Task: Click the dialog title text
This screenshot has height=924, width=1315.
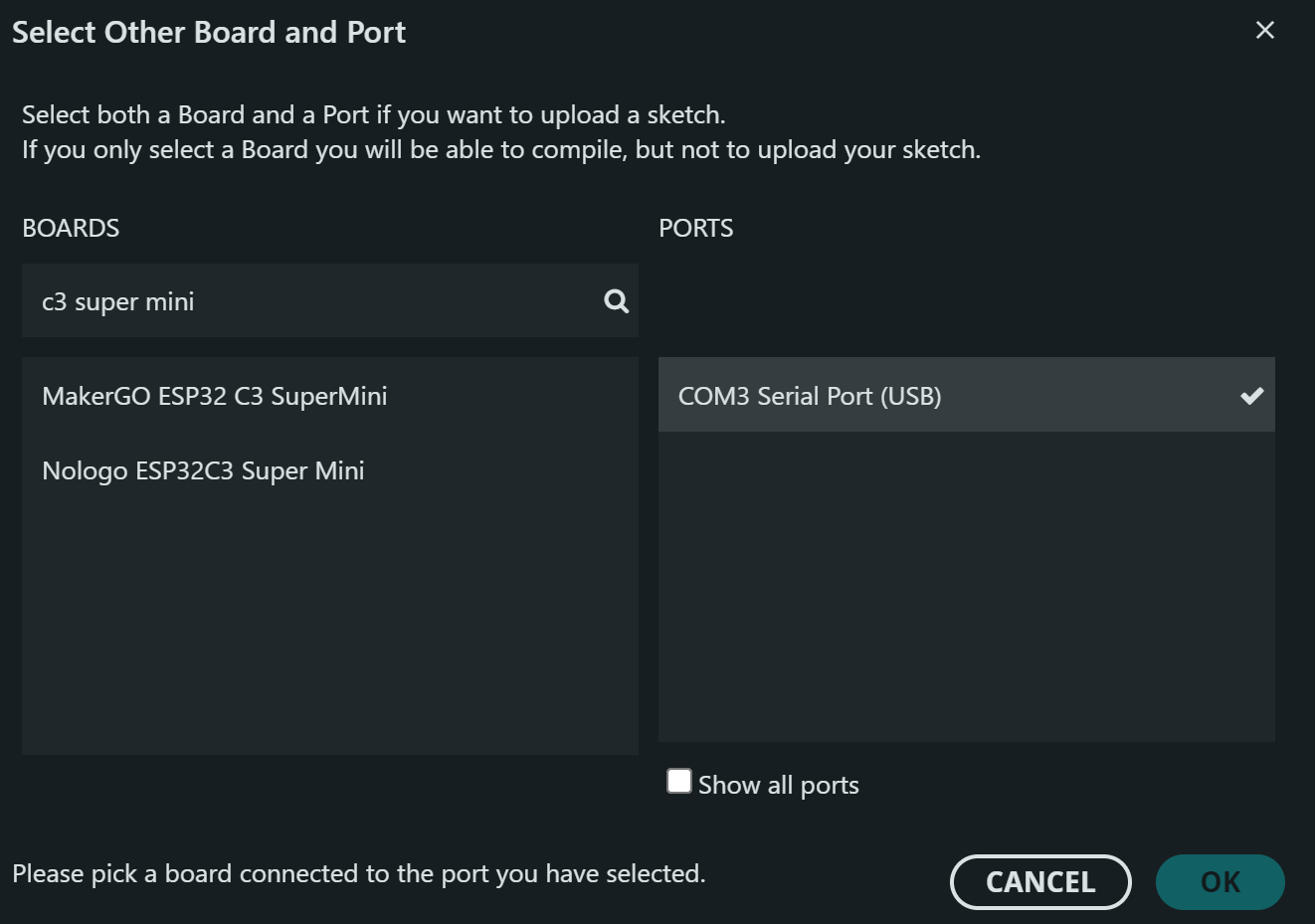Action: pyautogui.click(x=209, y=32)
